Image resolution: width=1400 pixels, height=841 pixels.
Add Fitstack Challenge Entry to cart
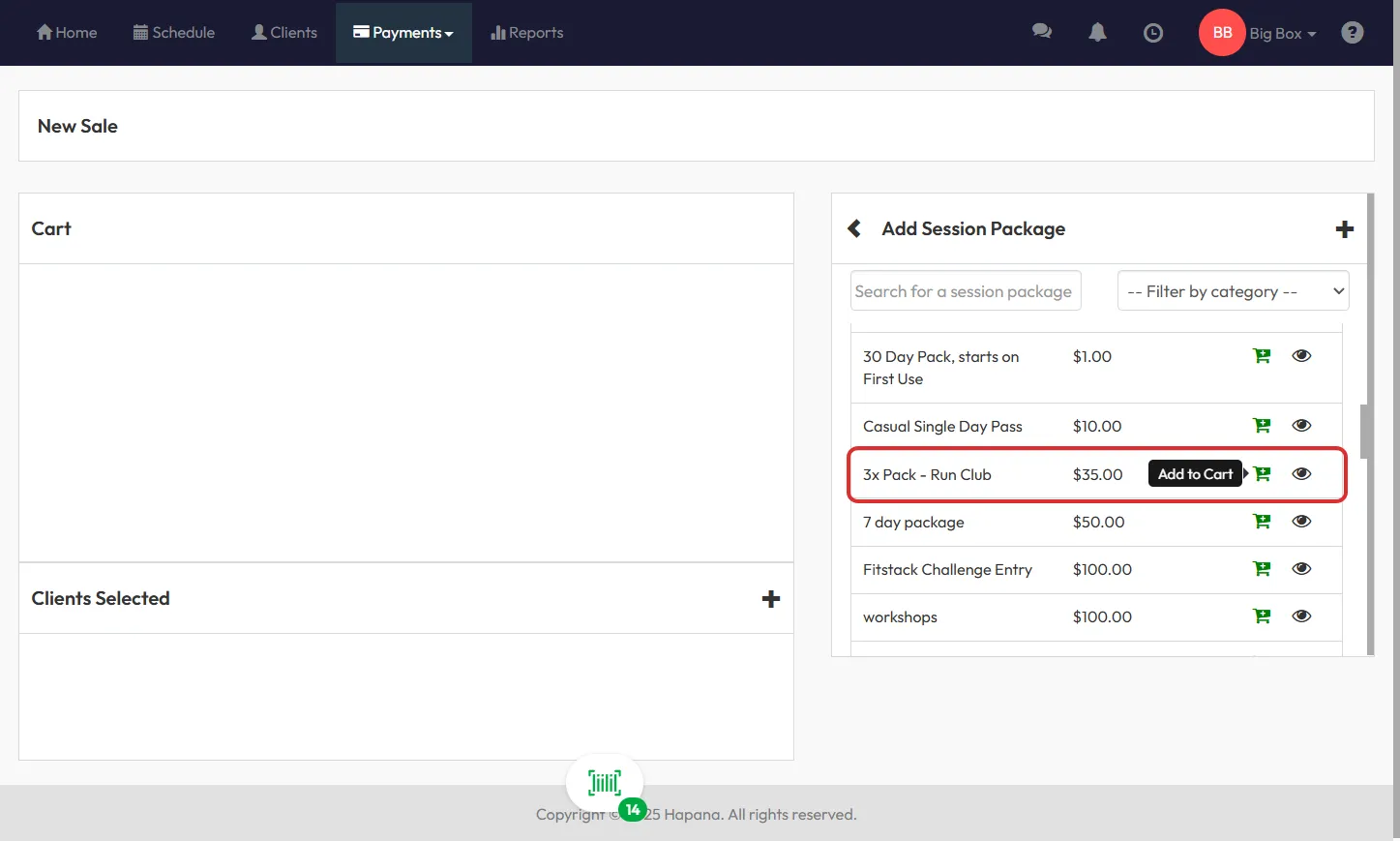1262,569
